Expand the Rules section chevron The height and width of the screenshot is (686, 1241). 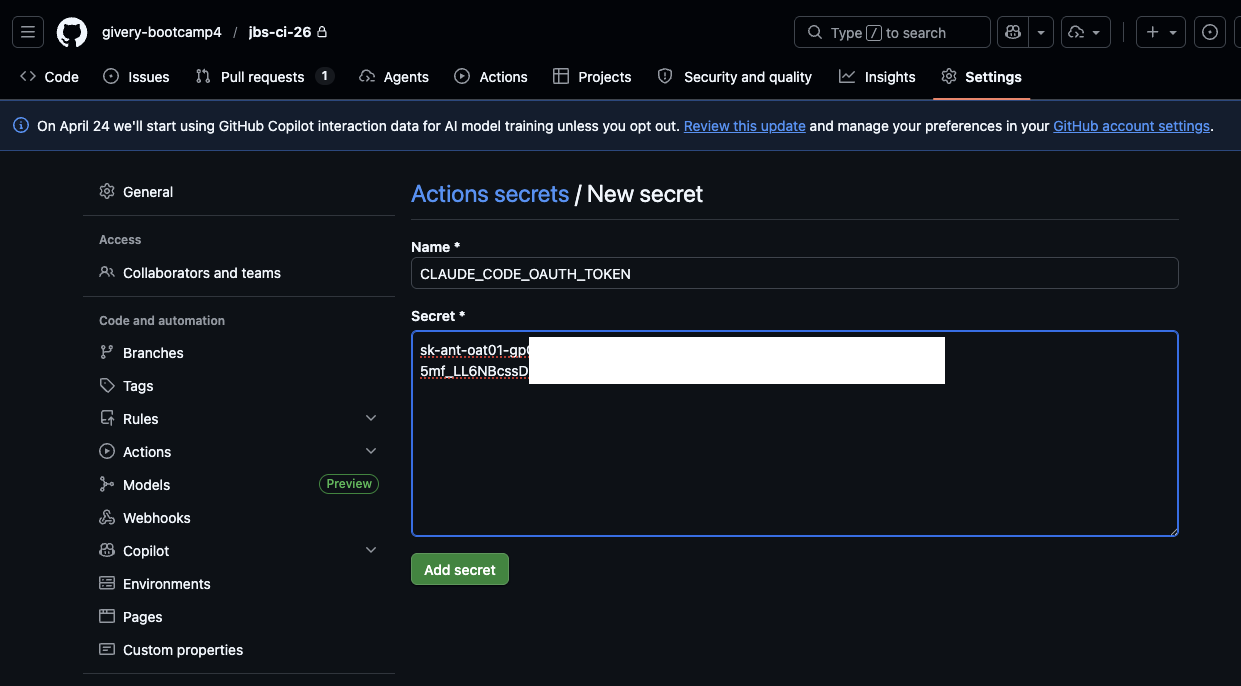pyautogui.click(x=371, y=419)
